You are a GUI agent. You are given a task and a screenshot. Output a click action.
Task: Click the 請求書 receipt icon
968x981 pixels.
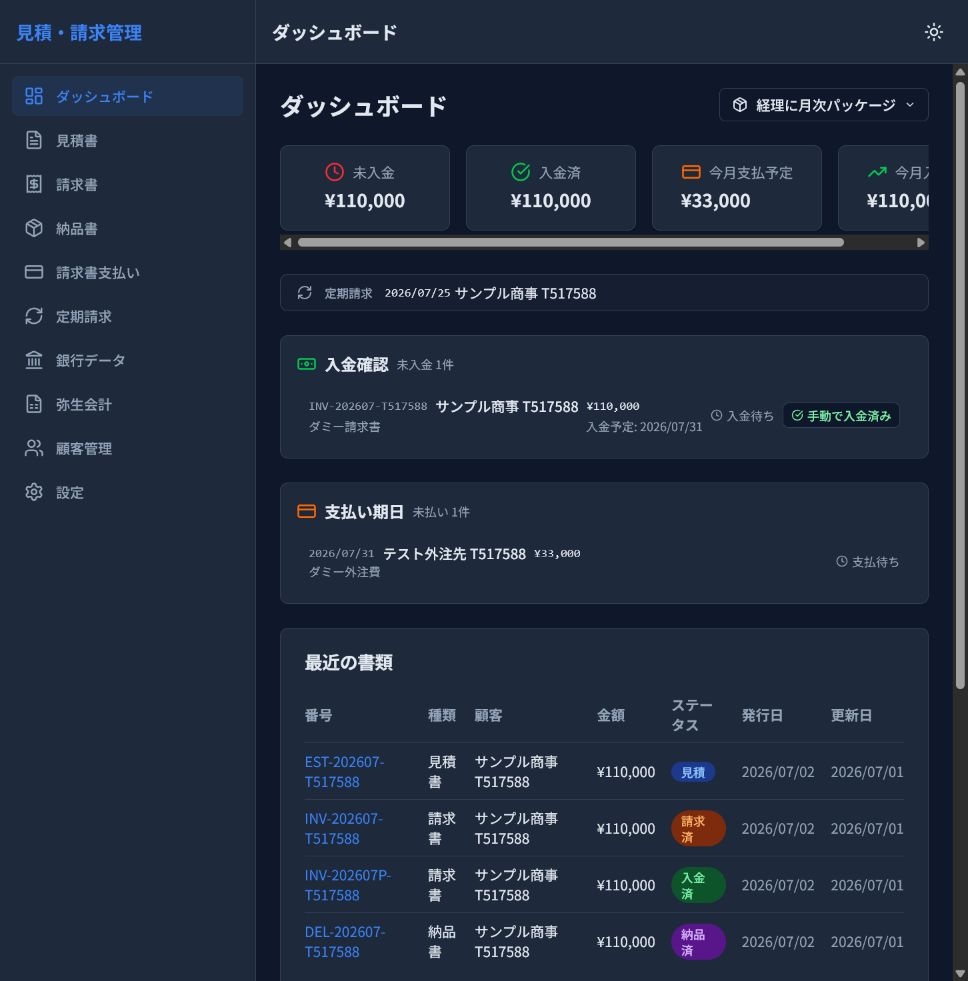click(34, 184)
